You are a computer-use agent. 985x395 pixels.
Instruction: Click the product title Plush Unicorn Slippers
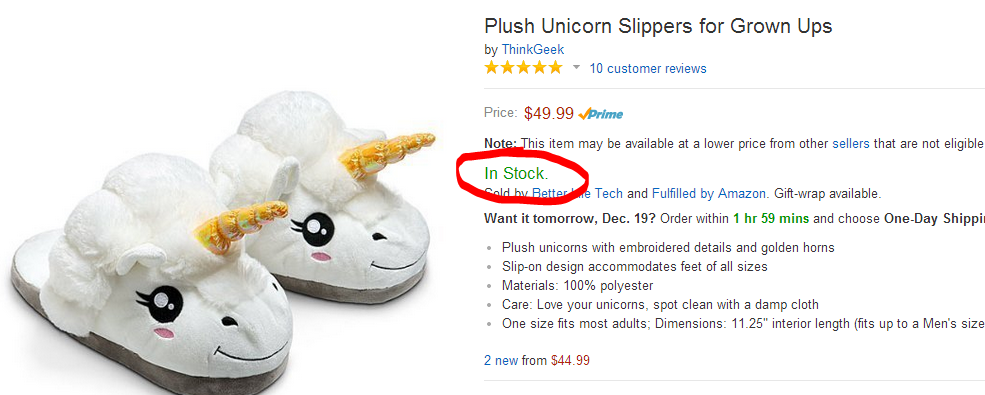coord(658,26)
